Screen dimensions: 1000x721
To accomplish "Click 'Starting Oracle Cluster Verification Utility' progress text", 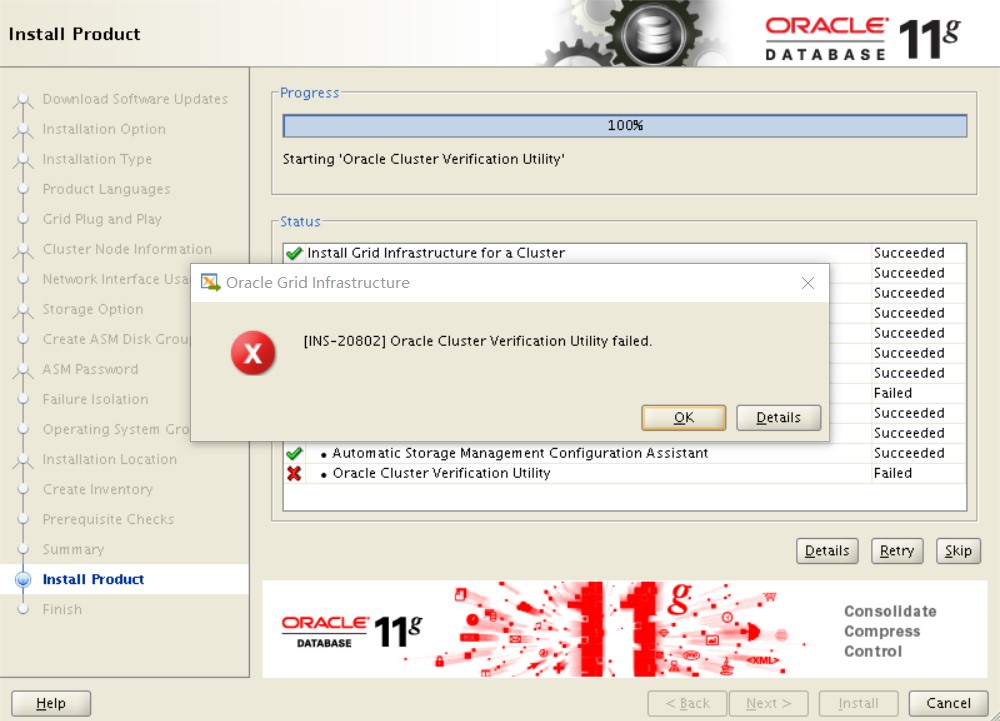I will 423,159.
